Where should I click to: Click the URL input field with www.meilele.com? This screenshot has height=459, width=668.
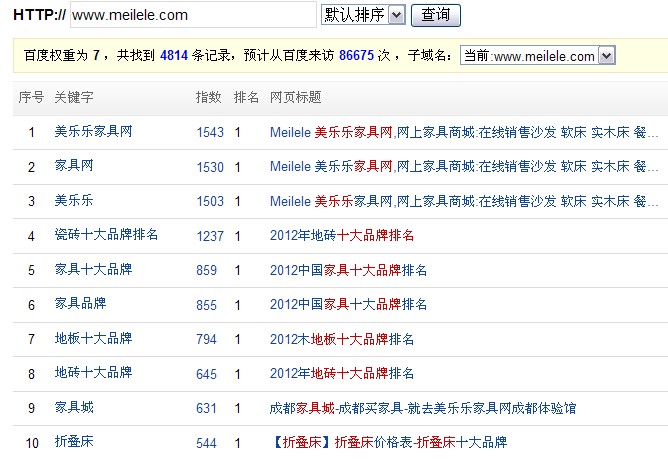[x=193, y=15]
